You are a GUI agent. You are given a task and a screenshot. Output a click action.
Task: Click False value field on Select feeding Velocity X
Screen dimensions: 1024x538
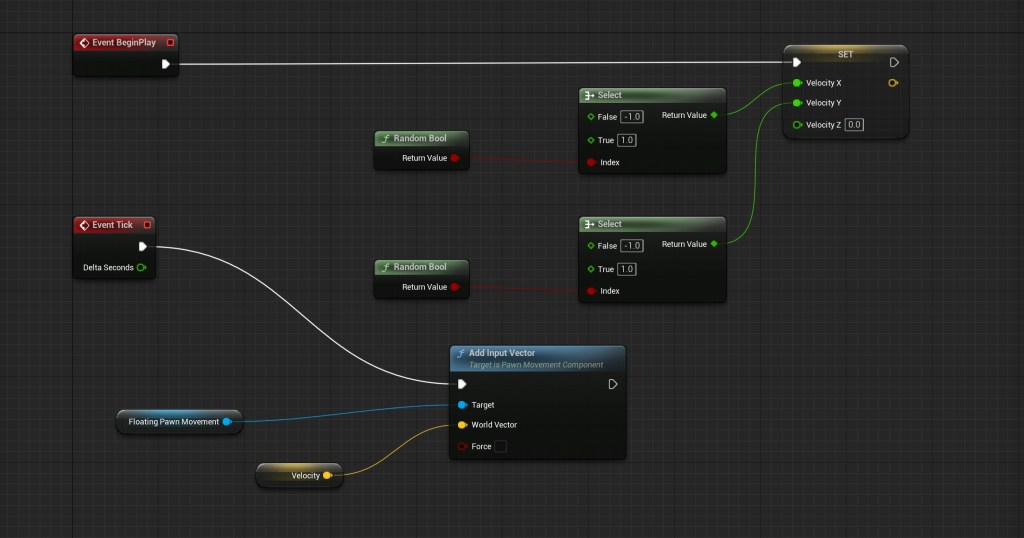631,117
